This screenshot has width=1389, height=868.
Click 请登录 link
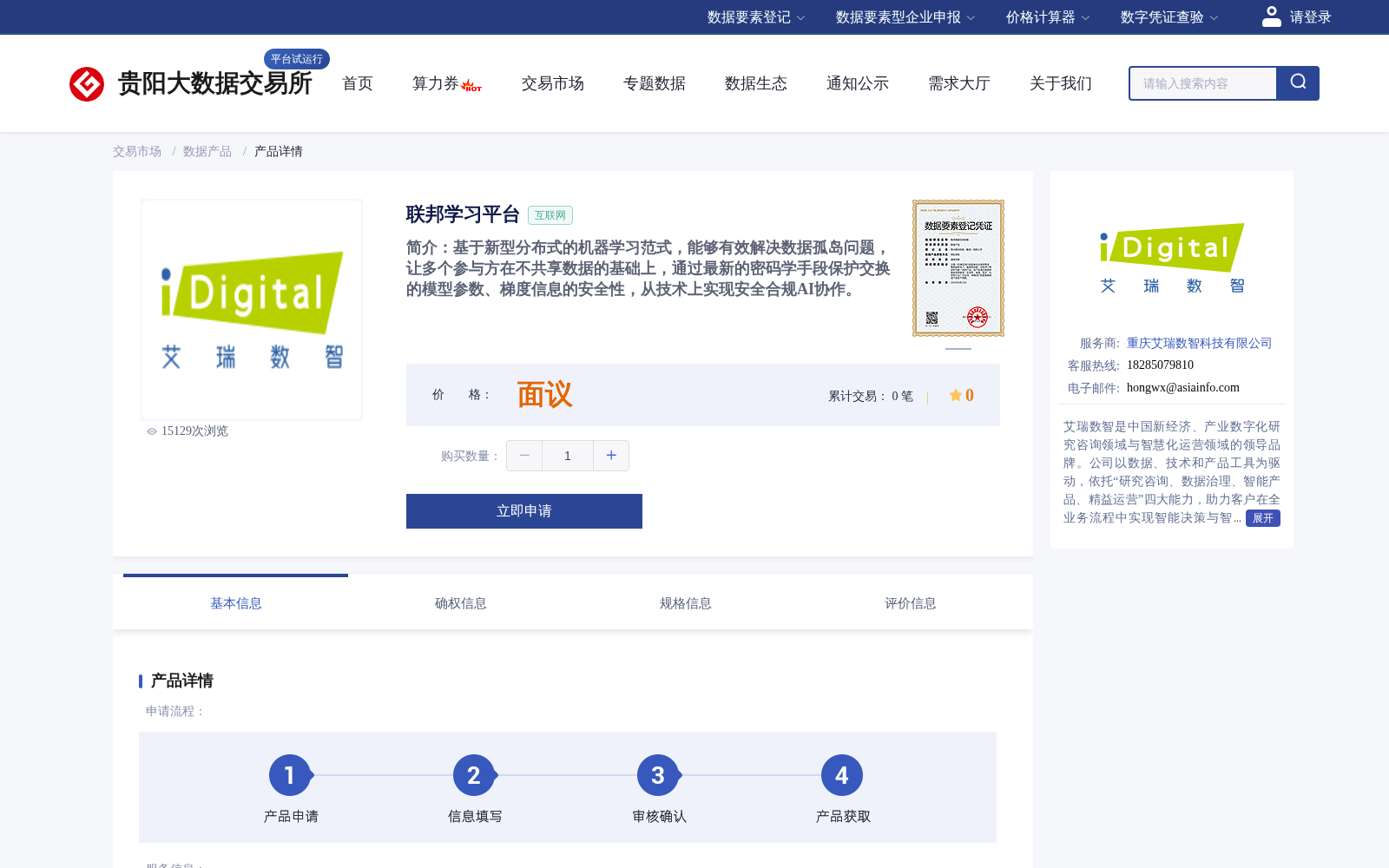pyautogui.click(x=1310, y=17)
